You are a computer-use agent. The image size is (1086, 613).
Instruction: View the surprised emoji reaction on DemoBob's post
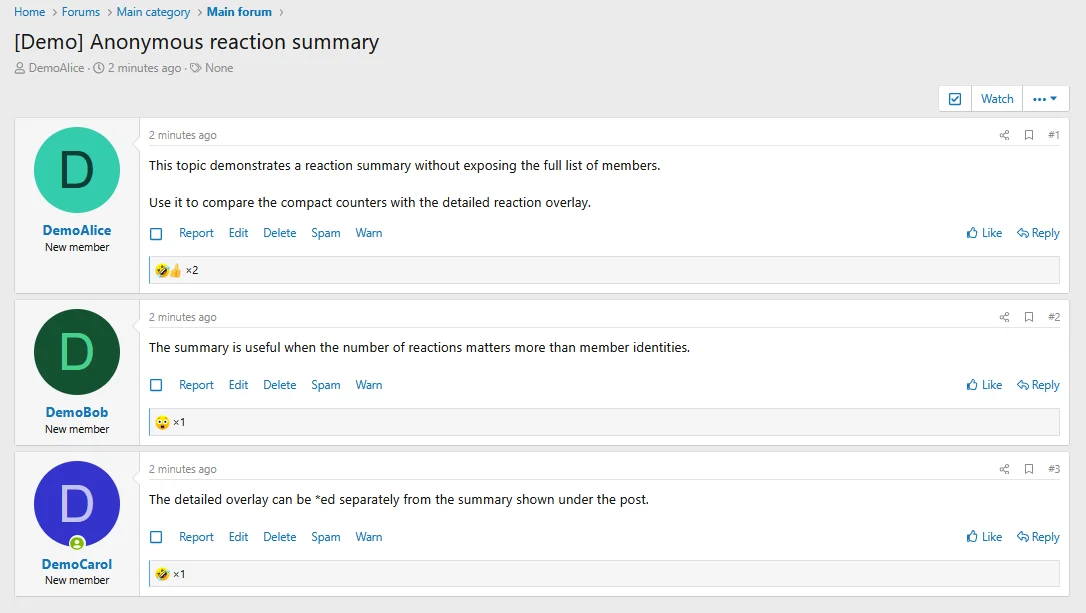[x=162, y=422]
